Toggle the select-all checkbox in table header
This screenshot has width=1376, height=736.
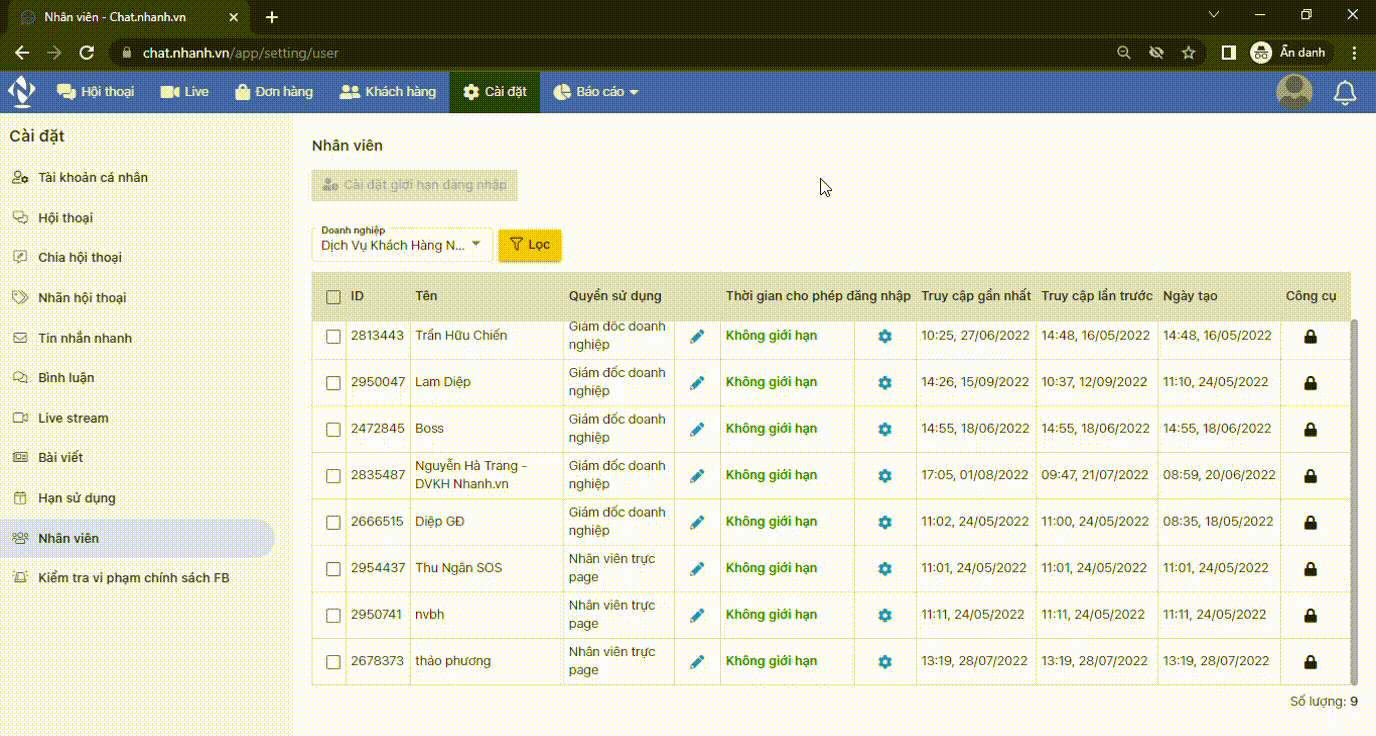tap(333, 297)
